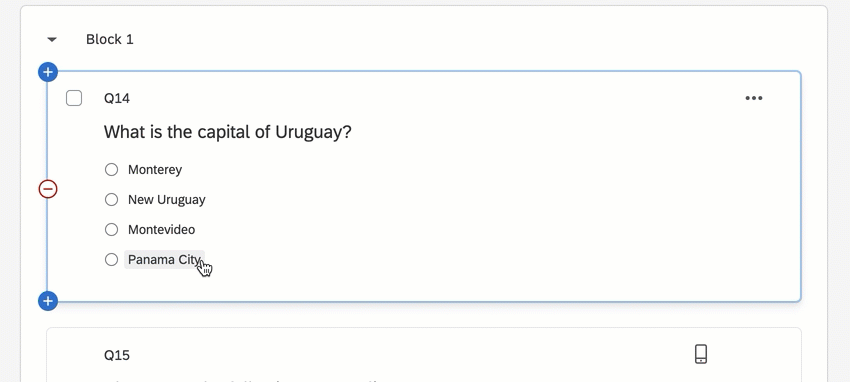Collapse Block 1 using the arrow
The width and height of the screenshot is (850, 382).
[52, 40]
